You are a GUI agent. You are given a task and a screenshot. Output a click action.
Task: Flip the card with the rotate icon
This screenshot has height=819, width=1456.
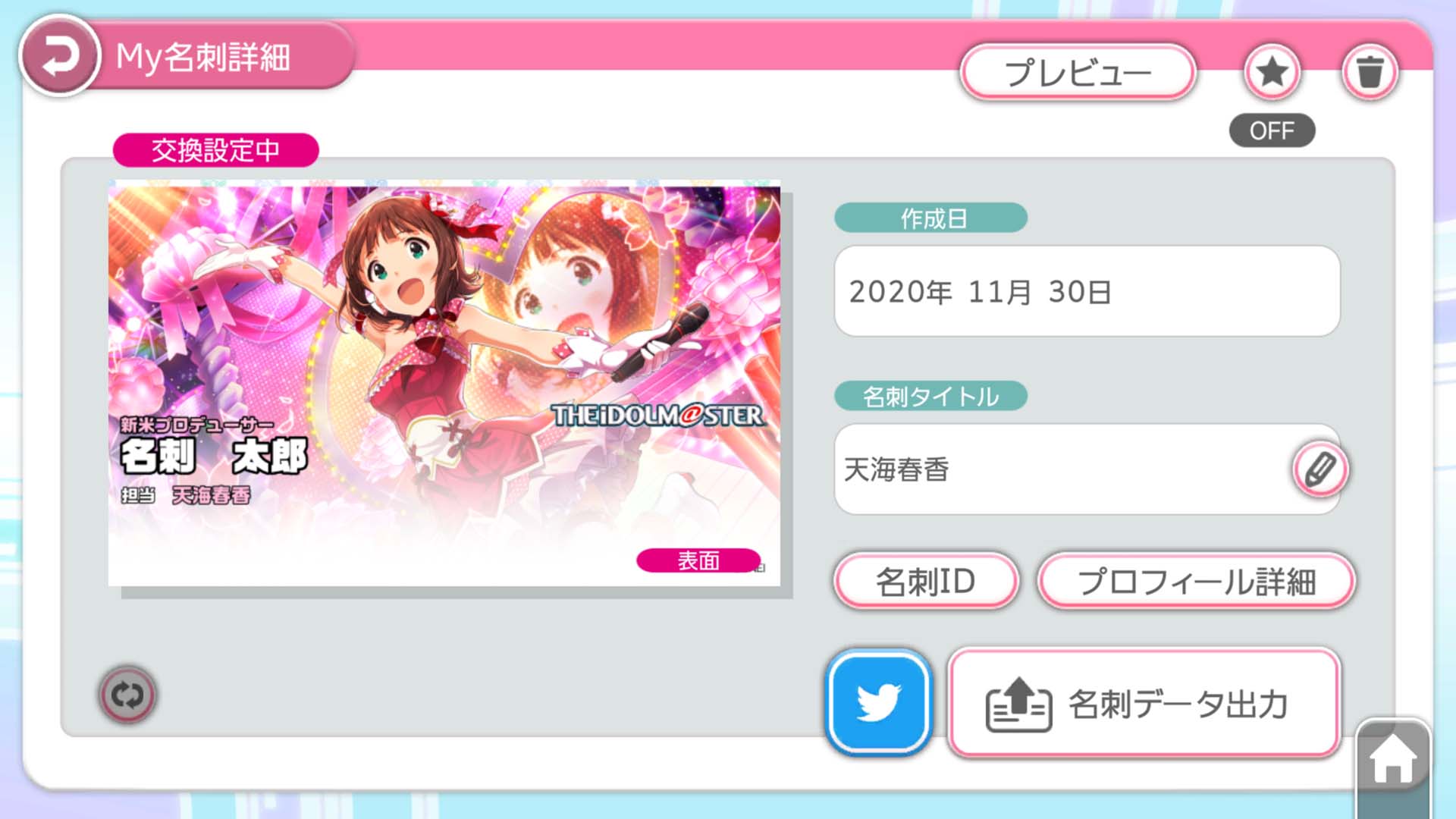pos(127,694)
